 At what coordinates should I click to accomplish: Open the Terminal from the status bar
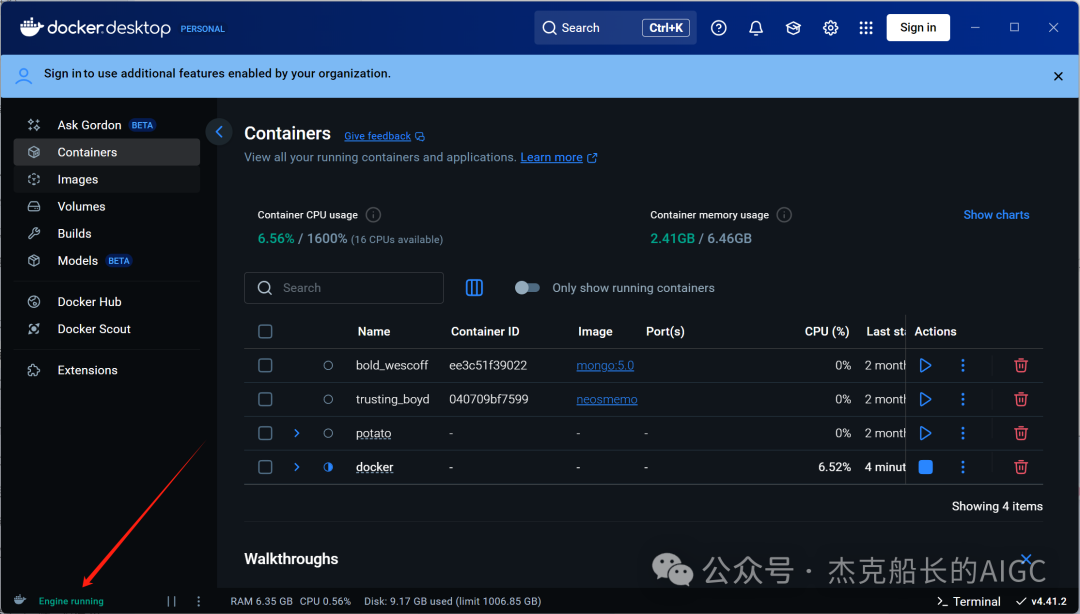pyautogui.click(x=968, y=602)
